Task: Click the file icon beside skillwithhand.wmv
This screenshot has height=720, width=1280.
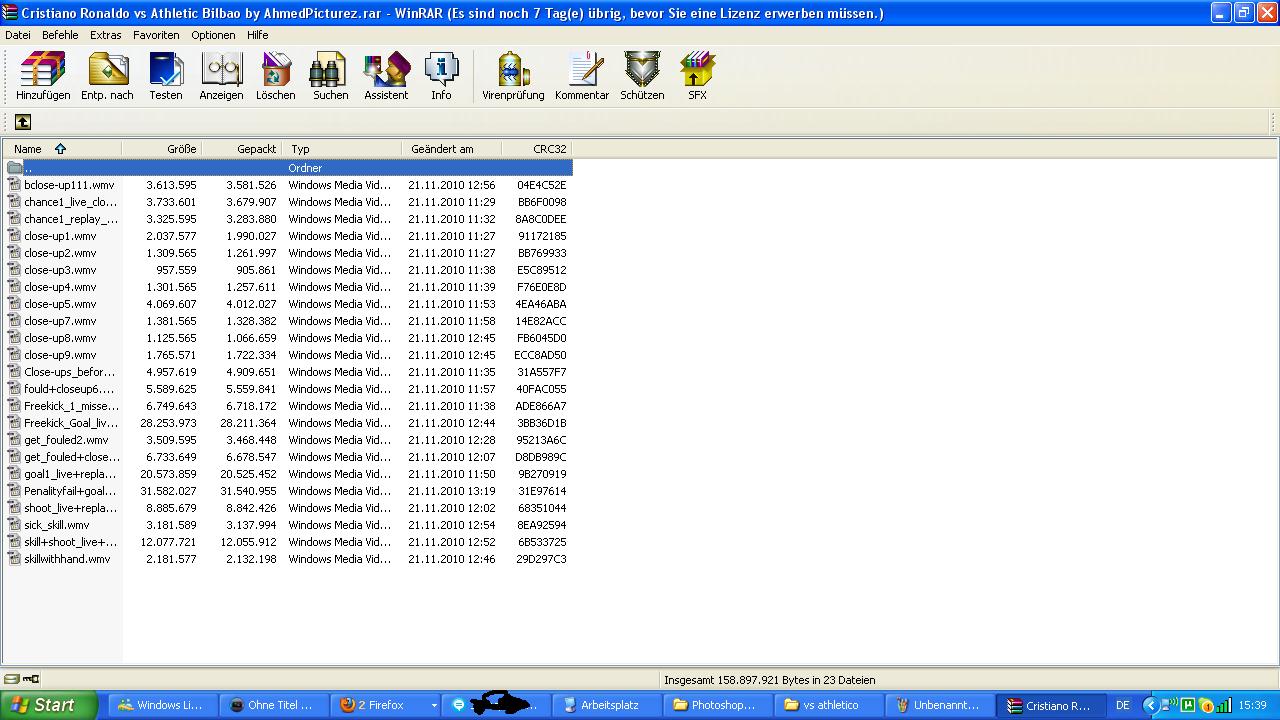Action: tap(14, 559)
